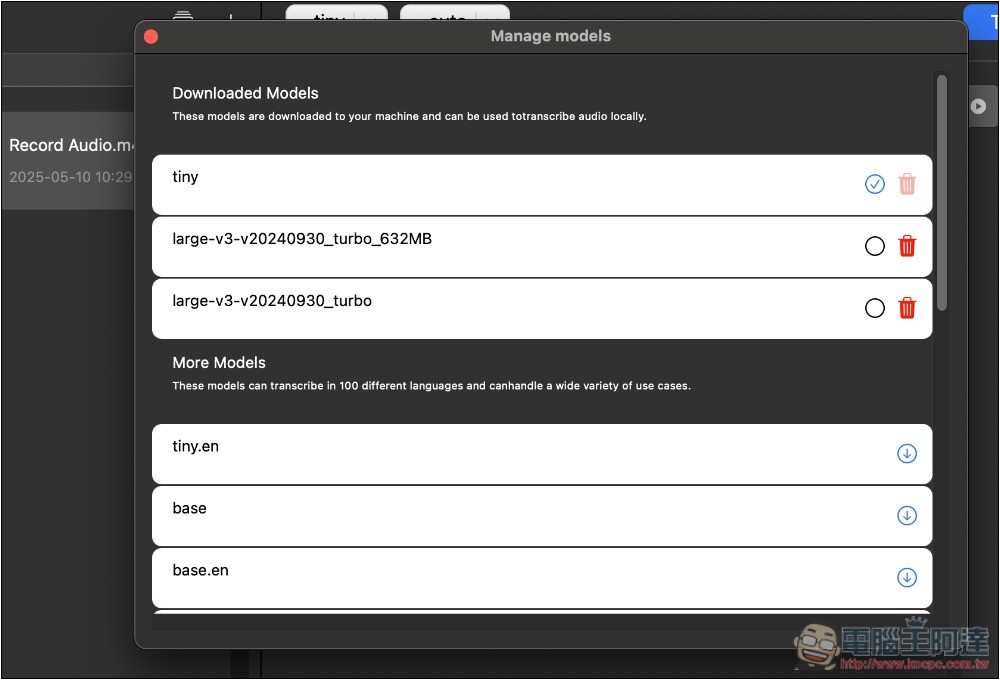This screenshot has width=1000, height=680.
Task: Choose large-v3-v20240930_turbo radio button
Action: coord(875,308)
